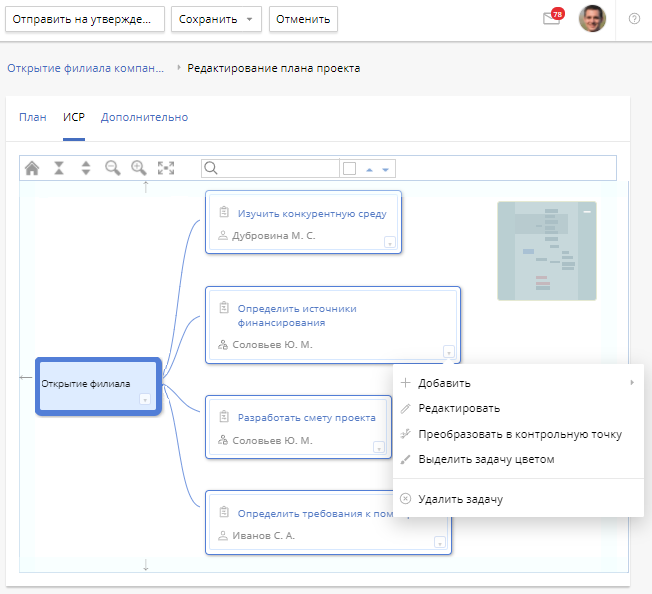Click the expand all nodes icon
This screenshot has height=594, width=652.
86,168
